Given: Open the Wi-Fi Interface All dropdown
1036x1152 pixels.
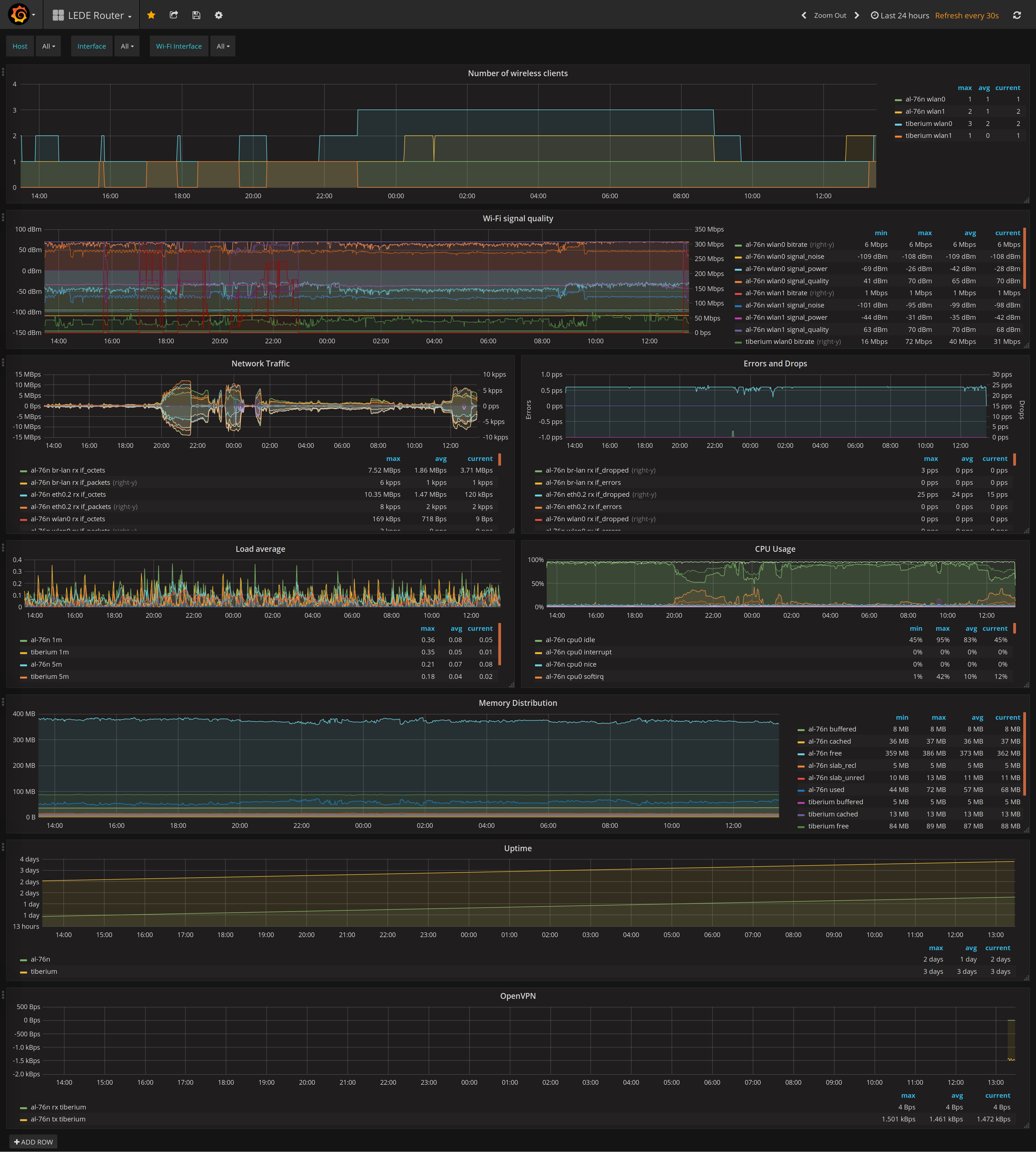Looking at the screenshot, I should click(x=223, y=46).
